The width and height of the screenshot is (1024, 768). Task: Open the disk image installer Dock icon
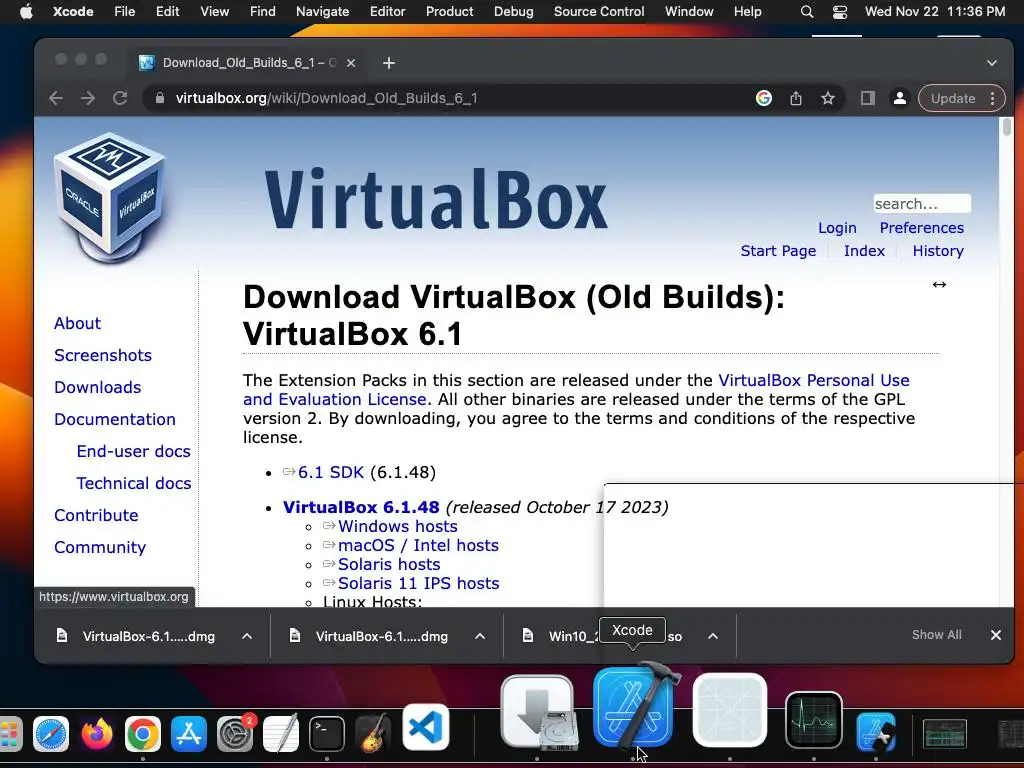click(x=537, y=712)
